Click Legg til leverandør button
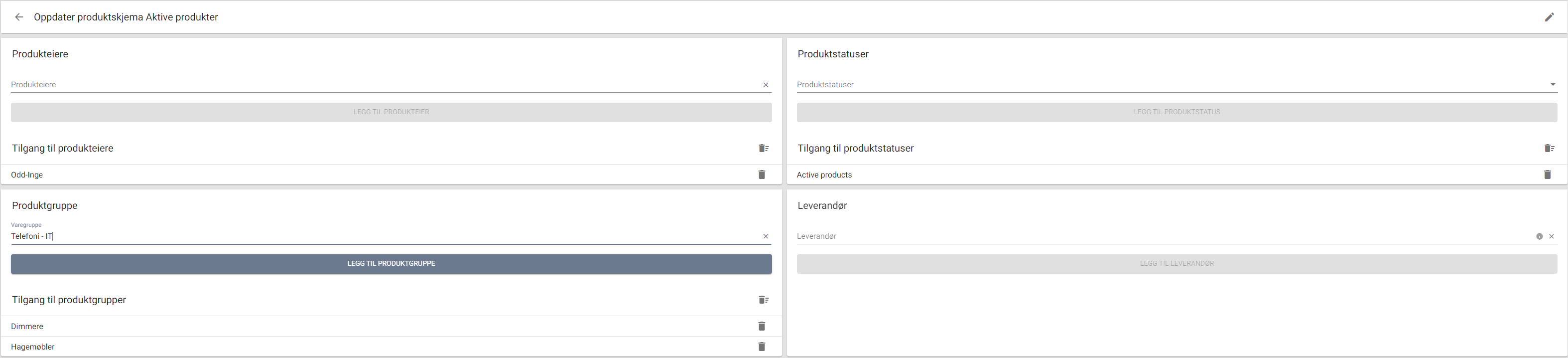This screenshot has height=358, width=1568. 1177,264
